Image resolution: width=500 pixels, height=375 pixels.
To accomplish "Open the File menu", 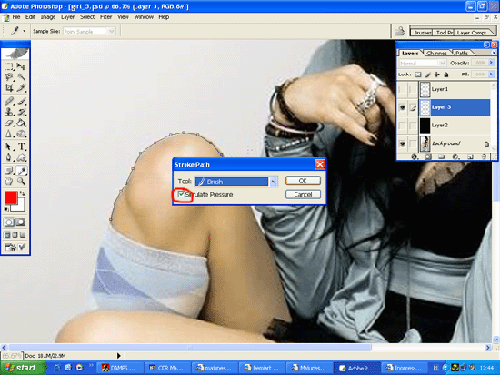I will point(16,17).
